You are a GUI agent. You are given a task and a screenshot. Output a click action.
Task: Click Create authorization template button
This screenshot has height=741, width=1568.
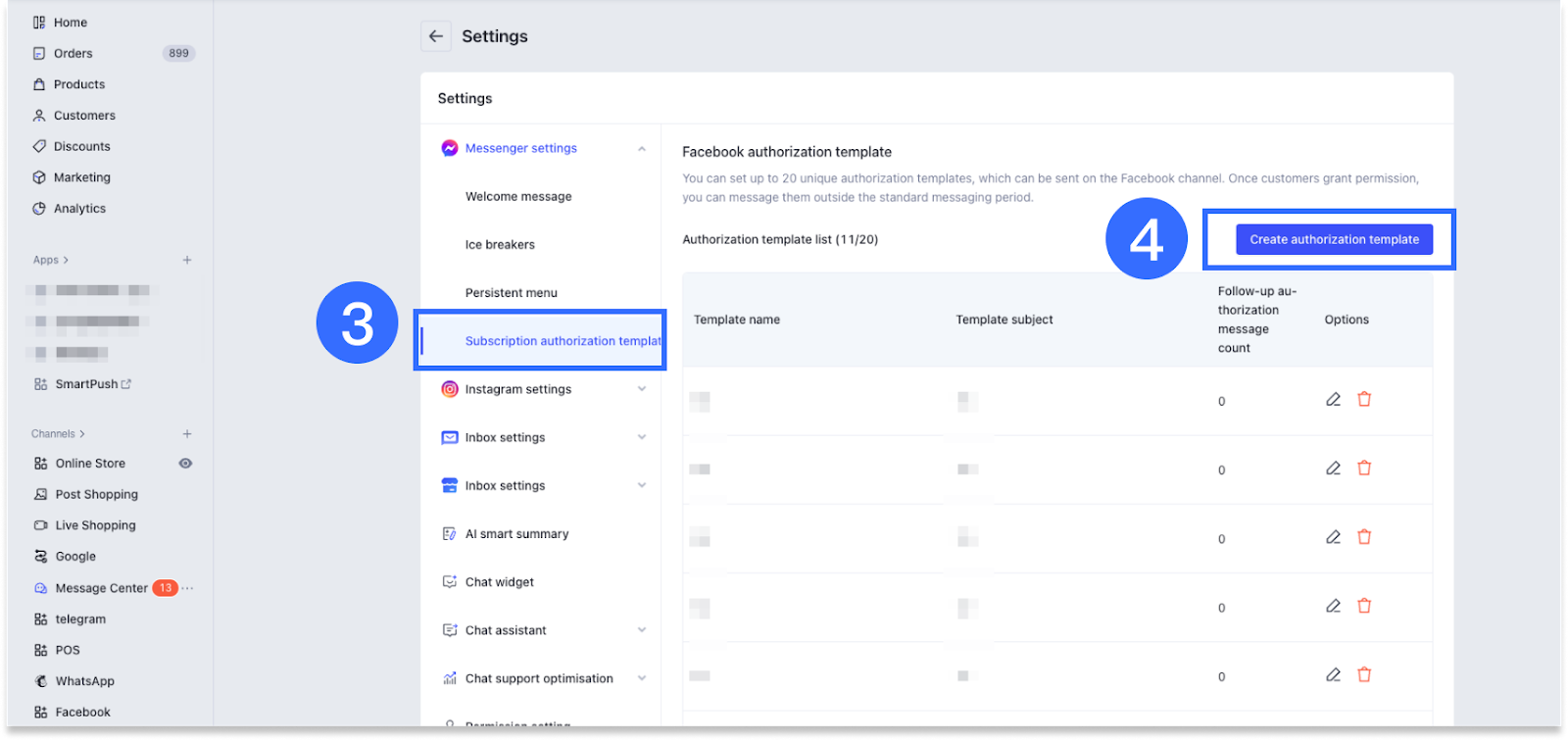click(1334, 239)
